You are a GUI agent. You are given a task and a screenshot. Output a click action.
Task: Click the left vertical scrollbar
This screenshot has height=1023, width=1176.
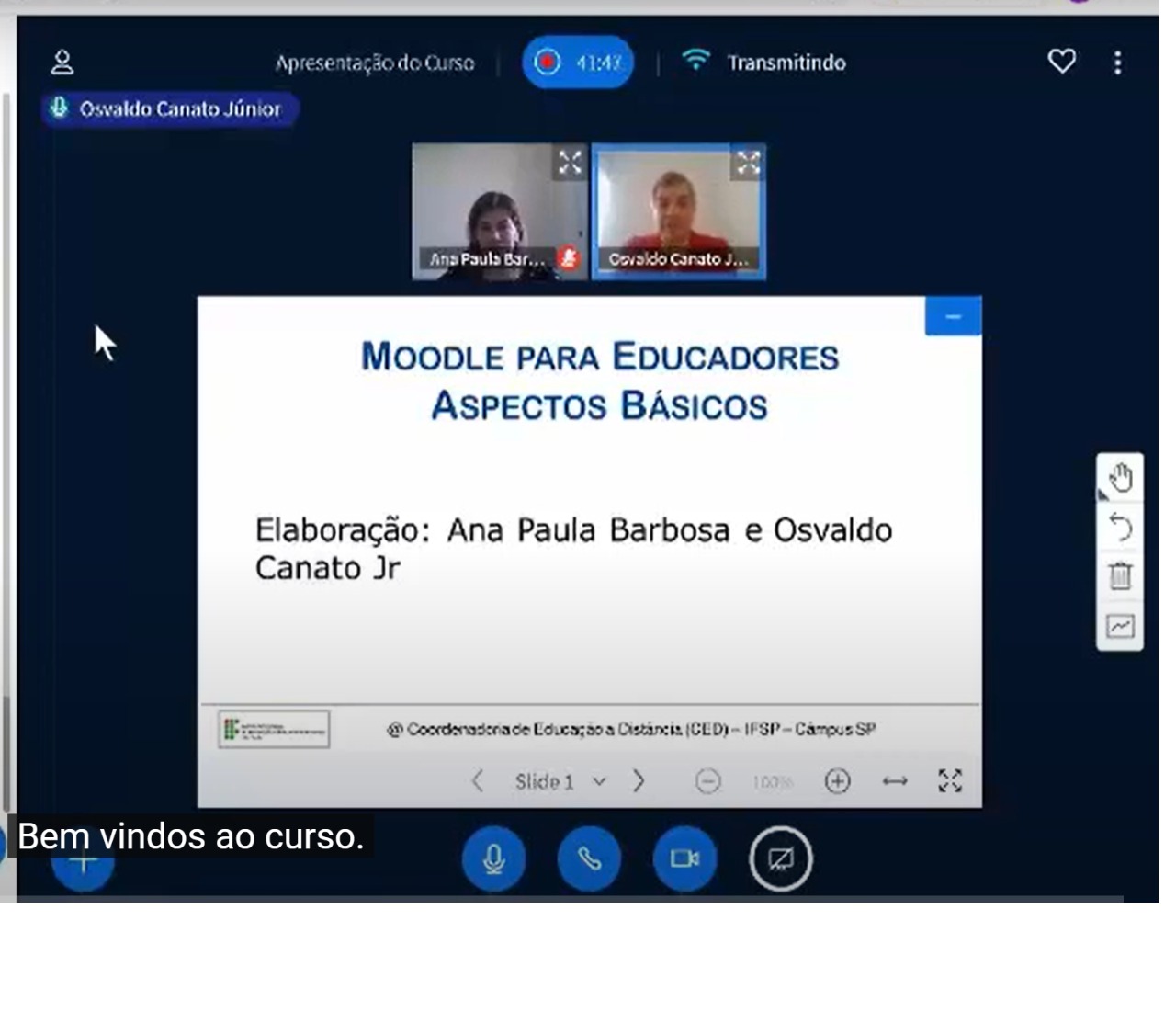tap(6, 450)
